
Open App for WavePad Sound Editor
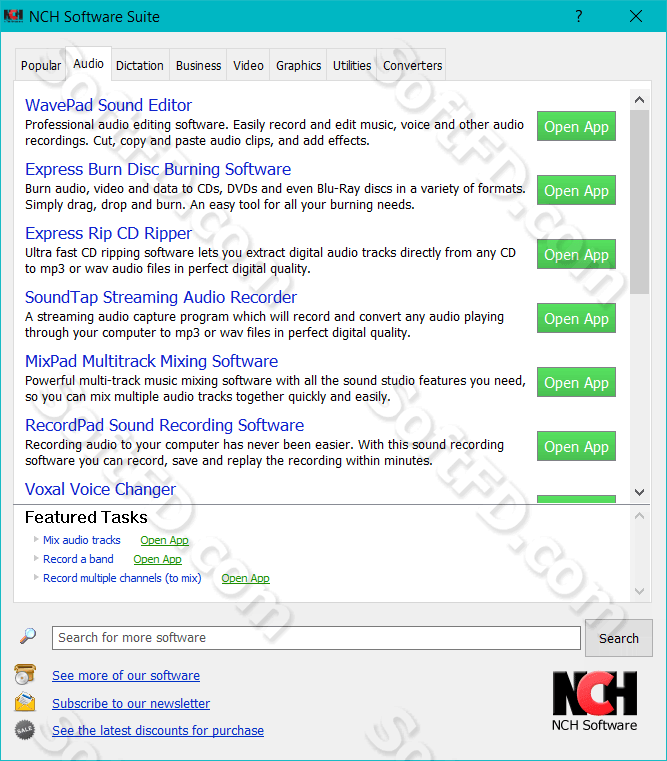click(576, 126)
